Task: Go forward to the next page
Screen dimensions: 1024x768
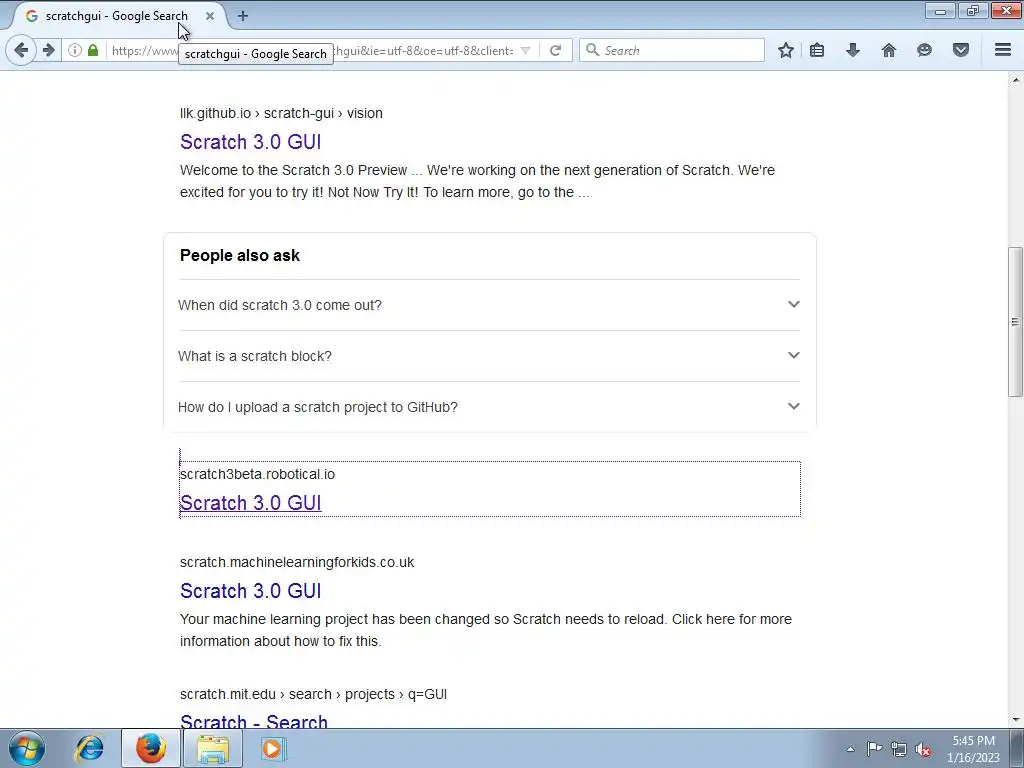Action: (x=48, y=50)
